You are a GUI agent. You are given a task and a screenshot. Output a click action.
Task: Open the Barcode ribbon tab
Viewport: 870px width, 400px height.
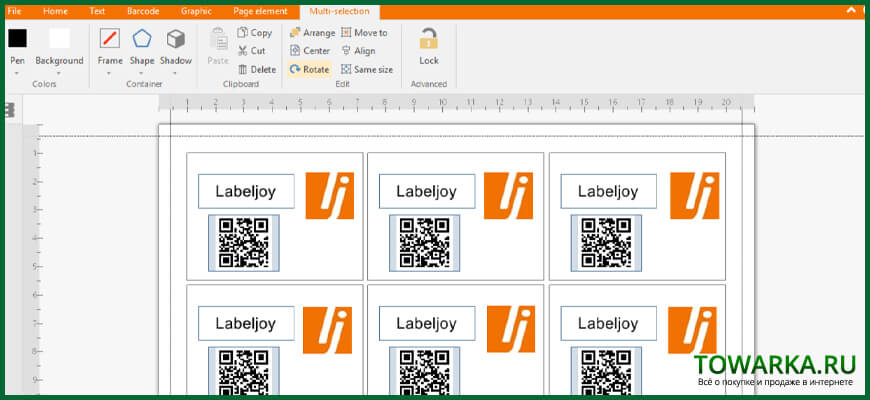pos(143,11)
